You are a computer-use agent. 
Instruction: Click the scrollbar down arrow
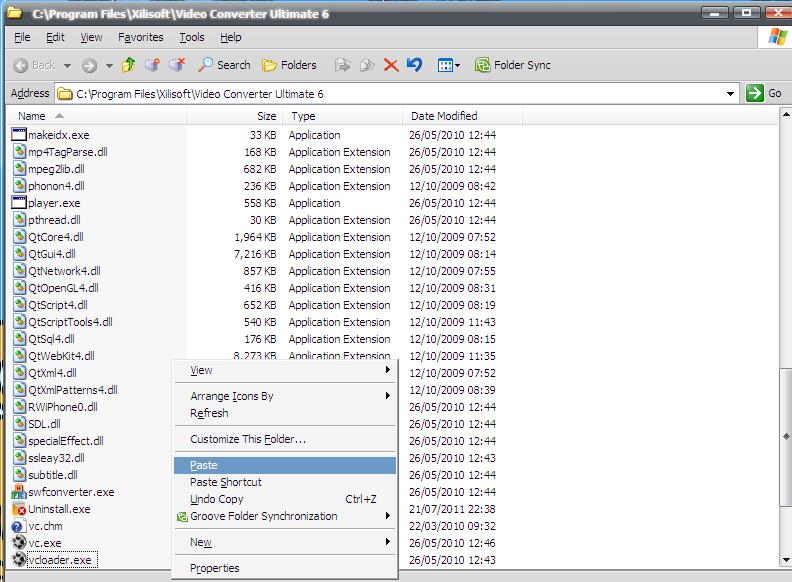click(785, 560)
